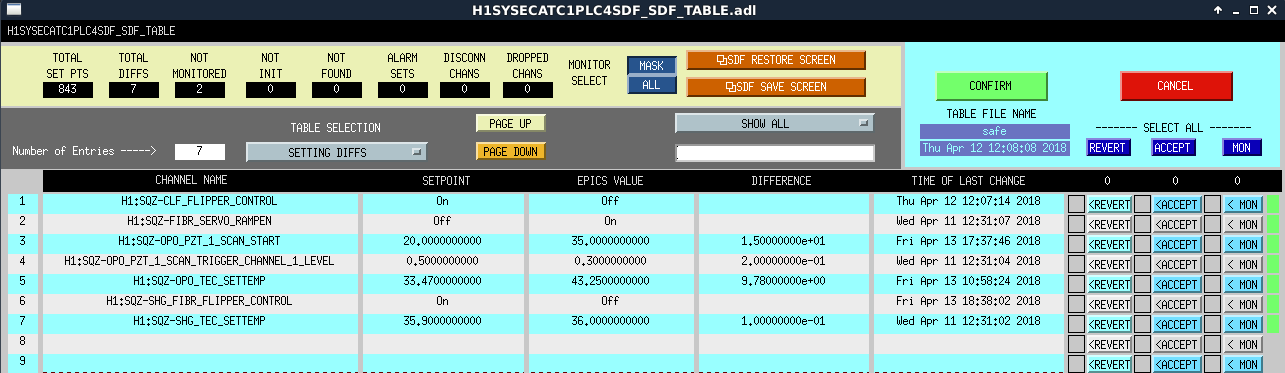Click < MON in empty row 9
Viewport: 1285px width, 373px height.
click(x=1243, y=364)
